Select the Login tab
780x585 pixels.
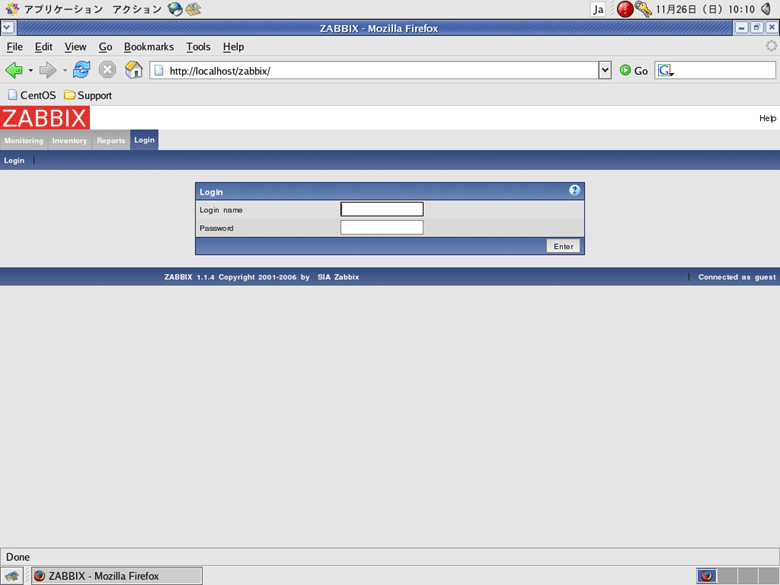point(144,140)
